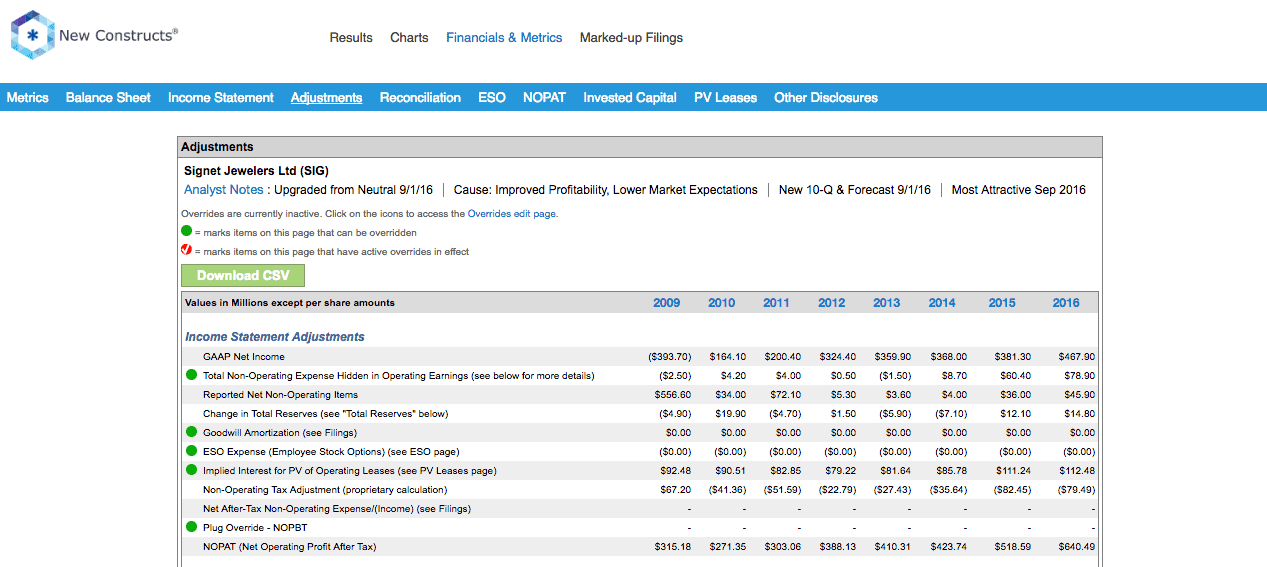Click the green legend dot for overridable items

point(186,232)
